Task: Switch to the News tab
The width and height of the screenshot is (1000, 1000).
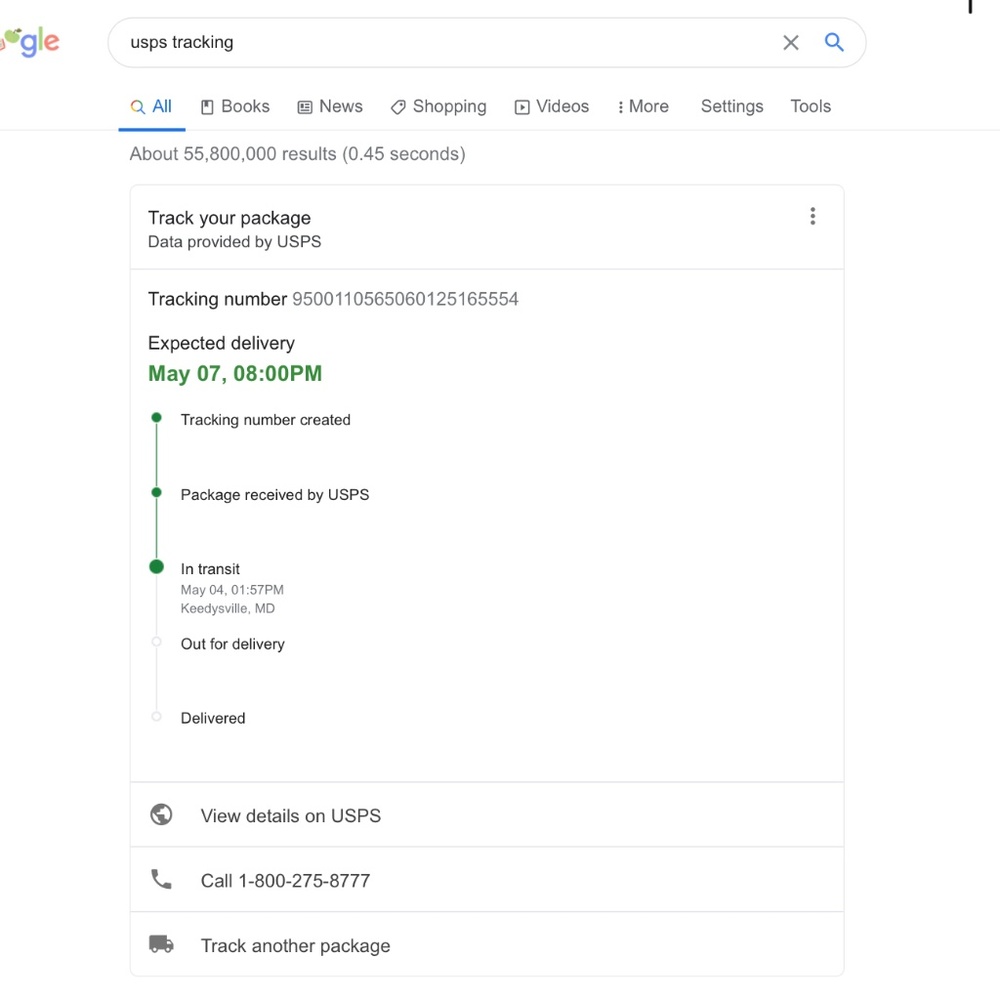Action: tap(330, 107)
